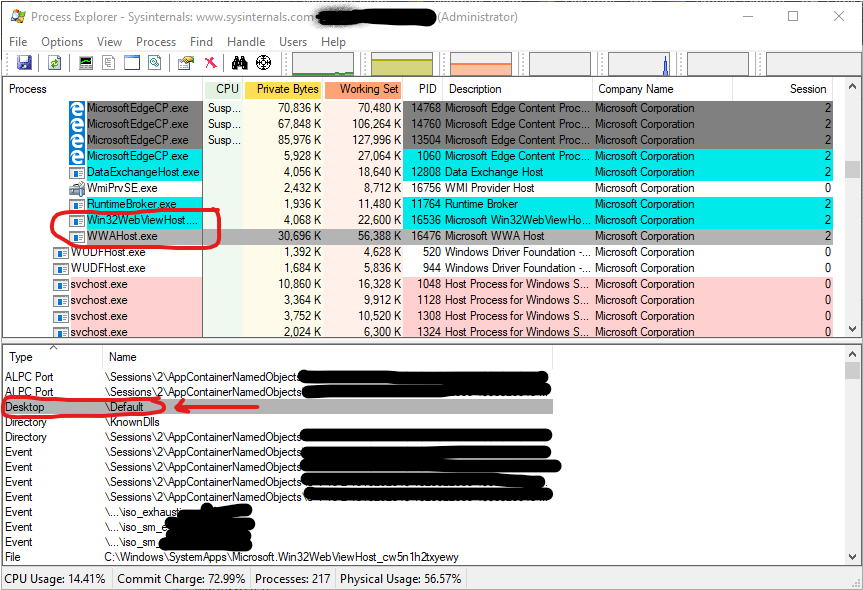Screen dimensions: 863x590
Task: Open the Handle menu
Action: (x=246, y=42)
